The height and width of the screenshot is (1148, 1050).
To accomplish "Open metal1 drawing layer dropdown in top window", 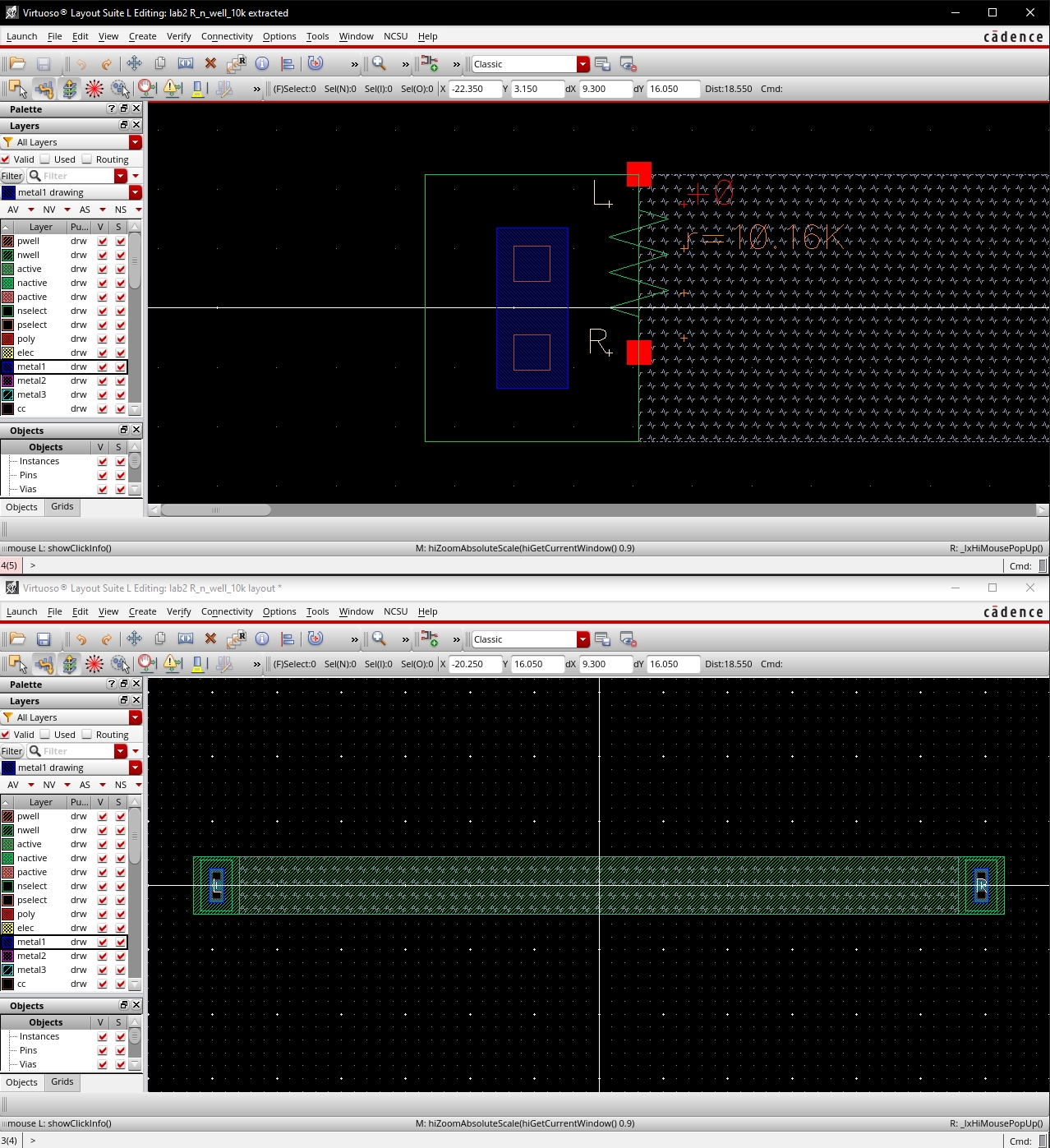I will (x=136, y=192).
